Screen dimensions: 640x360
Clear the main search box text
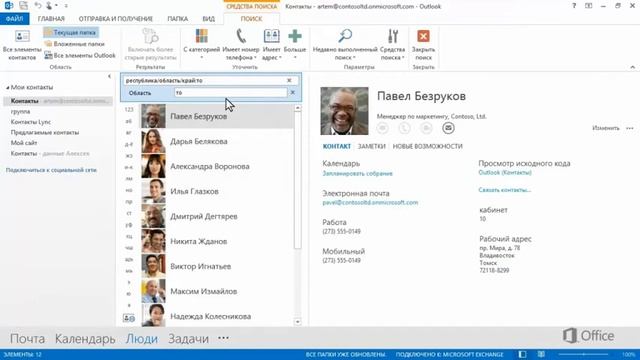tap(289, 80)
